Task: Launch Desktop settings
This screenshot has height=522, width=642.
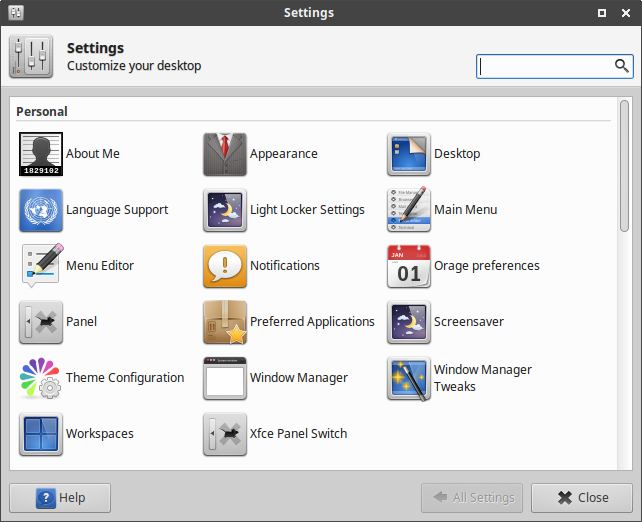Action: (409, 154)
